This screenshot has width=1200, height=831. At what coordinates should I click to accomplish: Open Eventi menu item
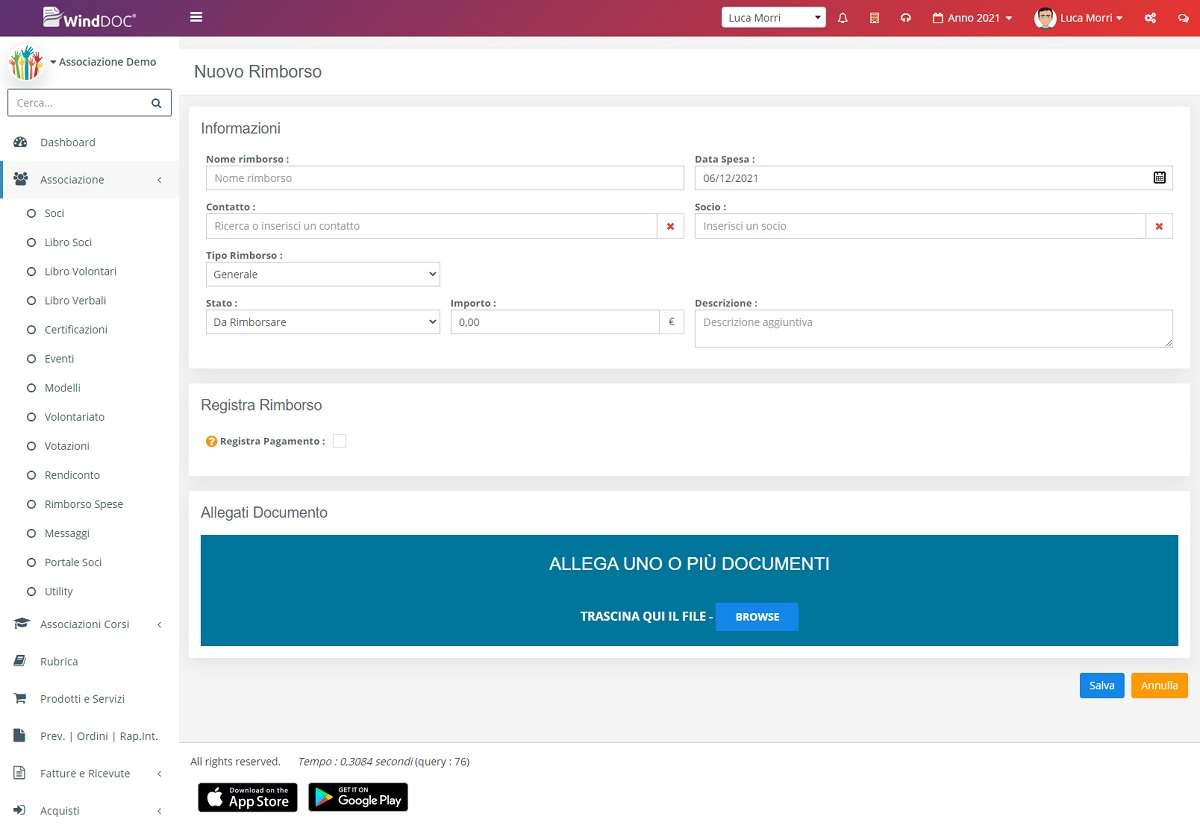pyautogui.click(x=59, y=358)
